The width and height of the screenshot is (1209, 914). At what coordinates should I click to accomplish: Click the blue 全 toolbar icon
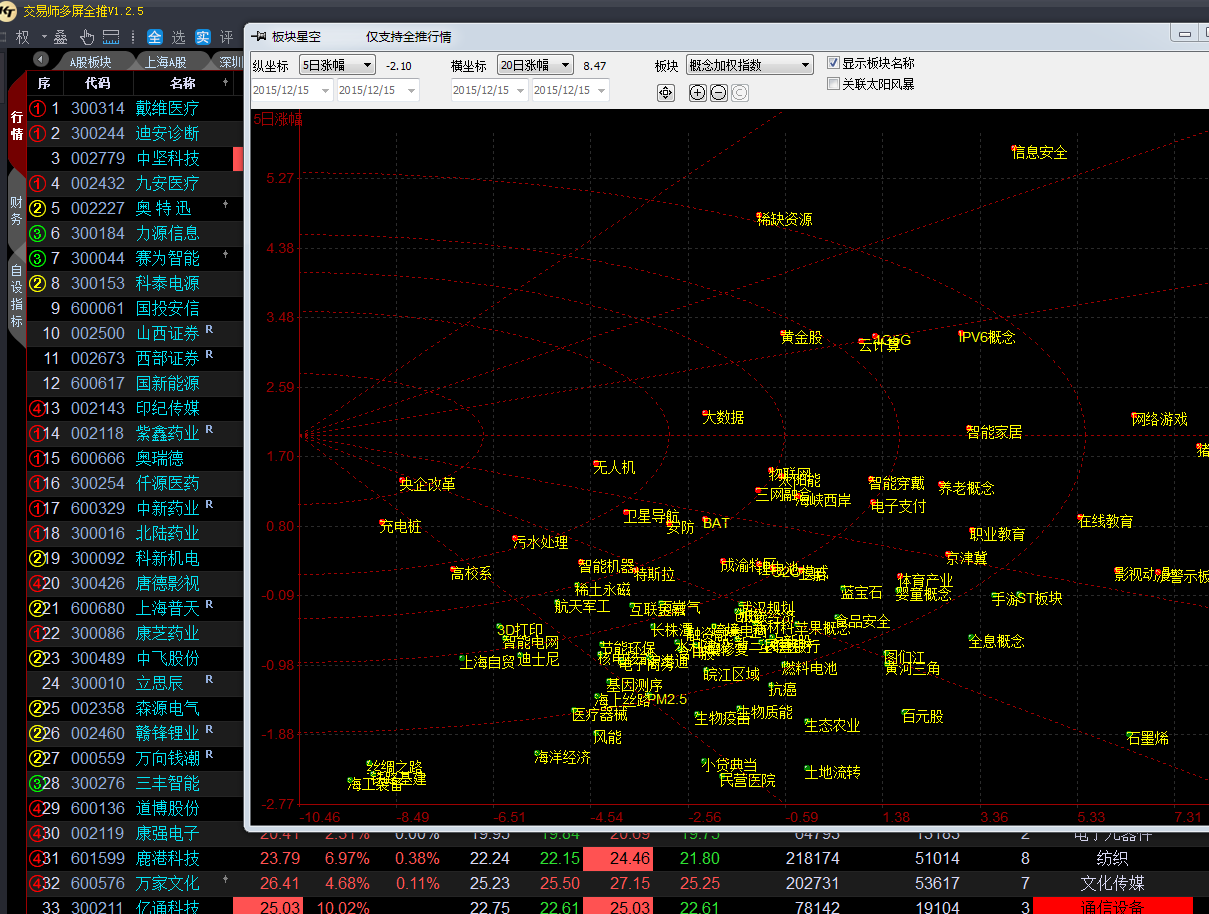[155, 37]
